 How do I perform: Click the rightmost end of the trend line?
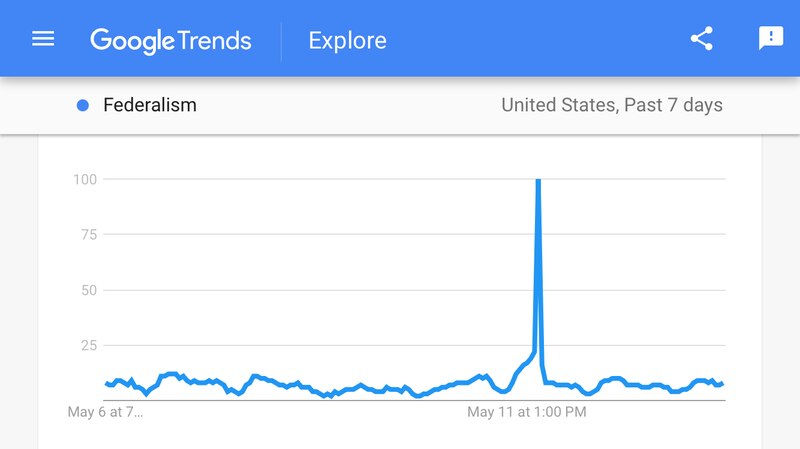[722, 383]
